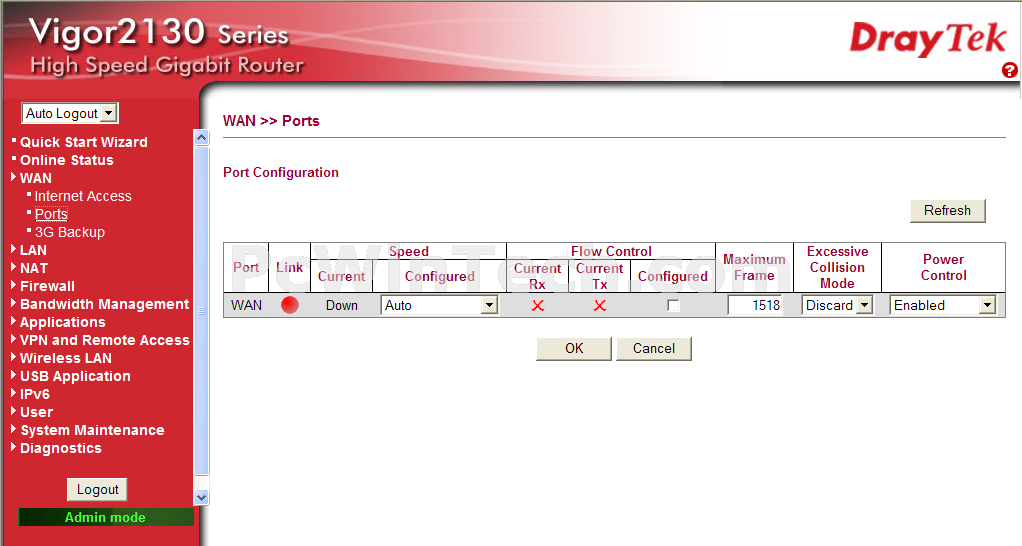Screen dimensions: 1022x546
Task: Expand the Applications menu
Action: coord(62,323)
